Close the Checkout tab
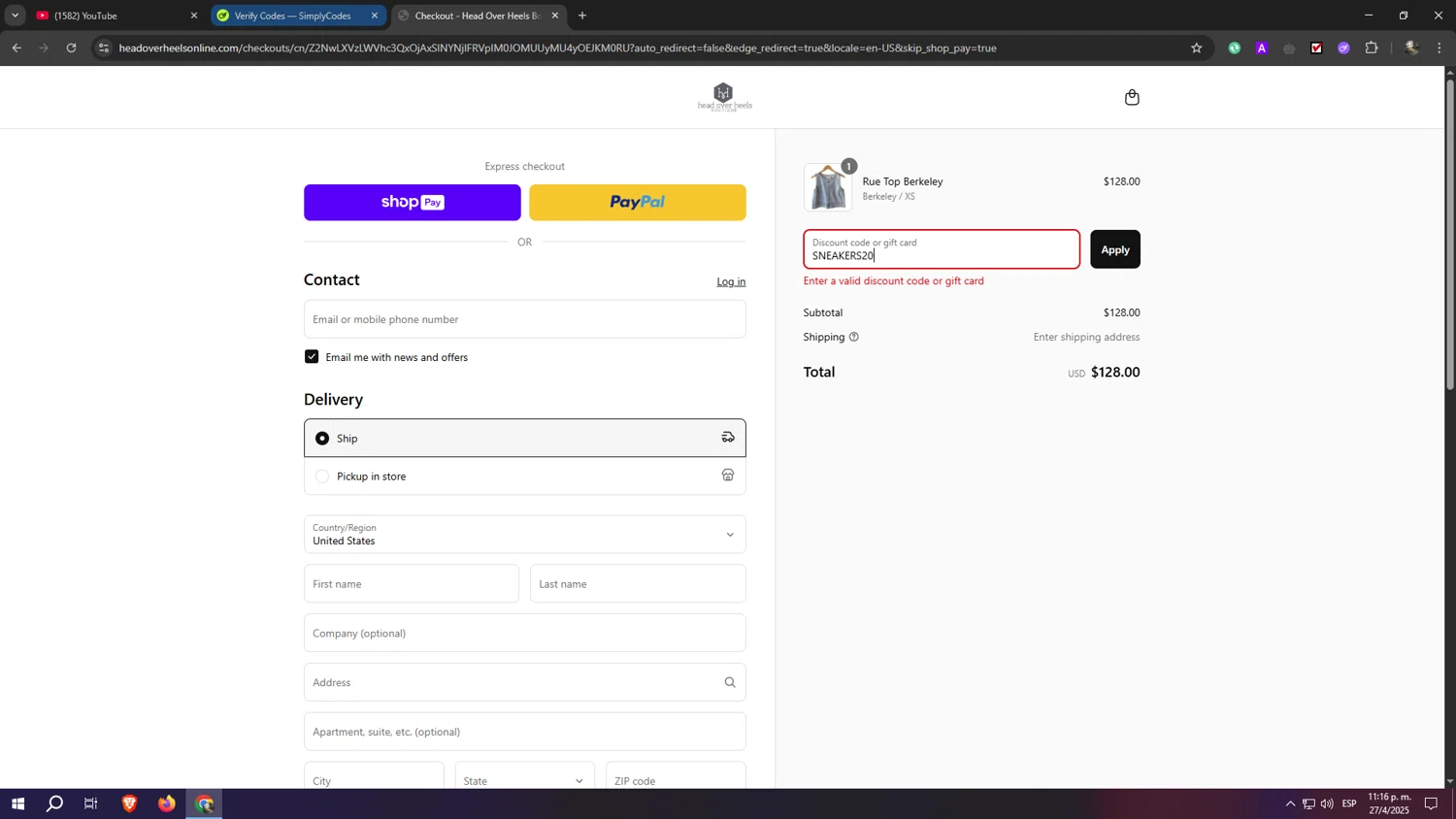The image size is (1456, 819). pyautogui.click(x=555, y=16)
